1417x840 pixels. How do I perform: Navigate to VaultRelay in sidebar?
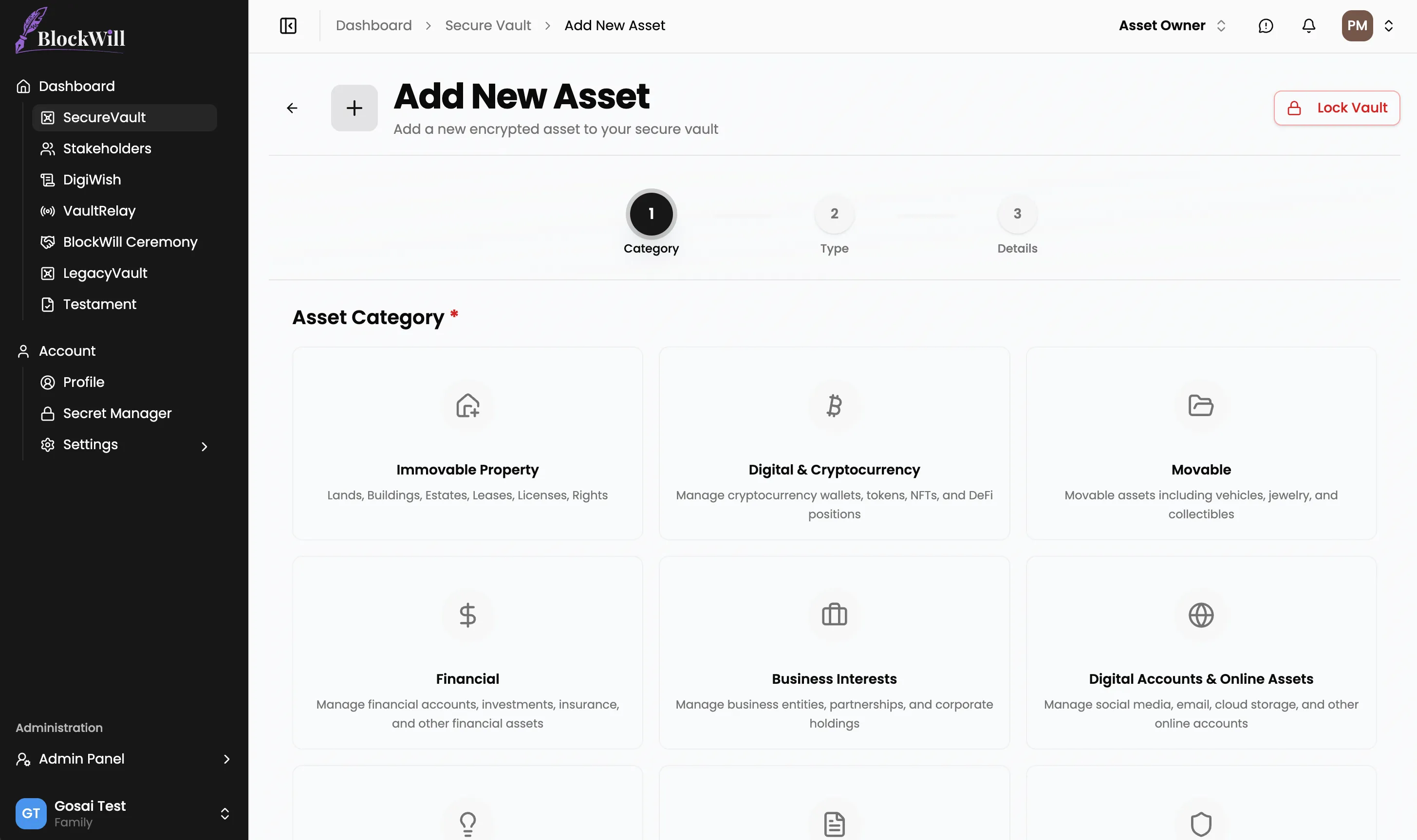(x=99, y=211)
